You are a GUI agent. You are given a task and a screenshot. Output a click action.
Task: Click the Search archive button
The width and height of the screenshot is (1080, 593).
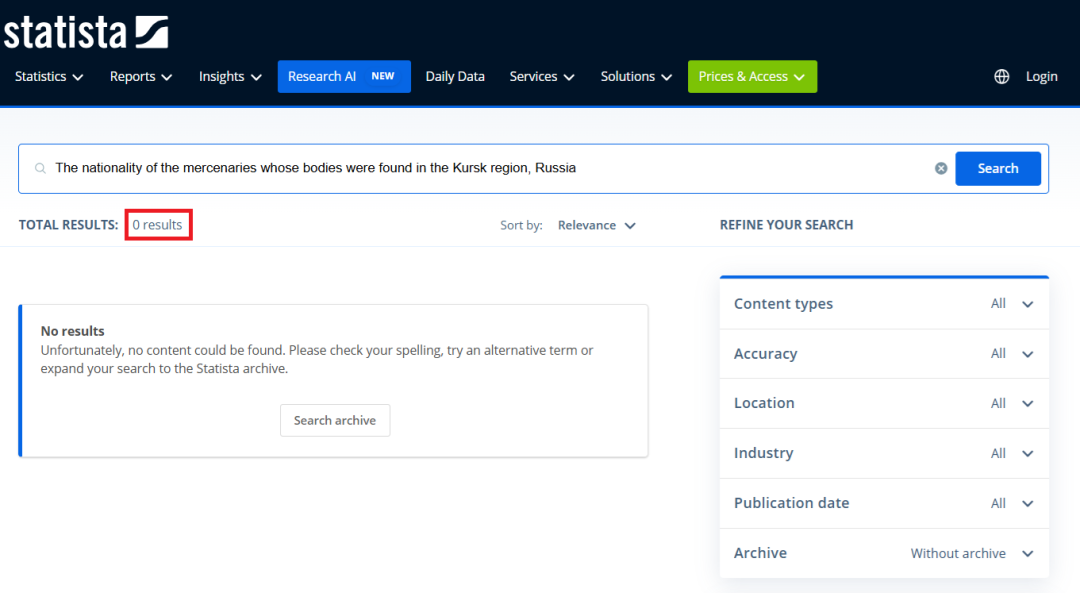(335, 420)
